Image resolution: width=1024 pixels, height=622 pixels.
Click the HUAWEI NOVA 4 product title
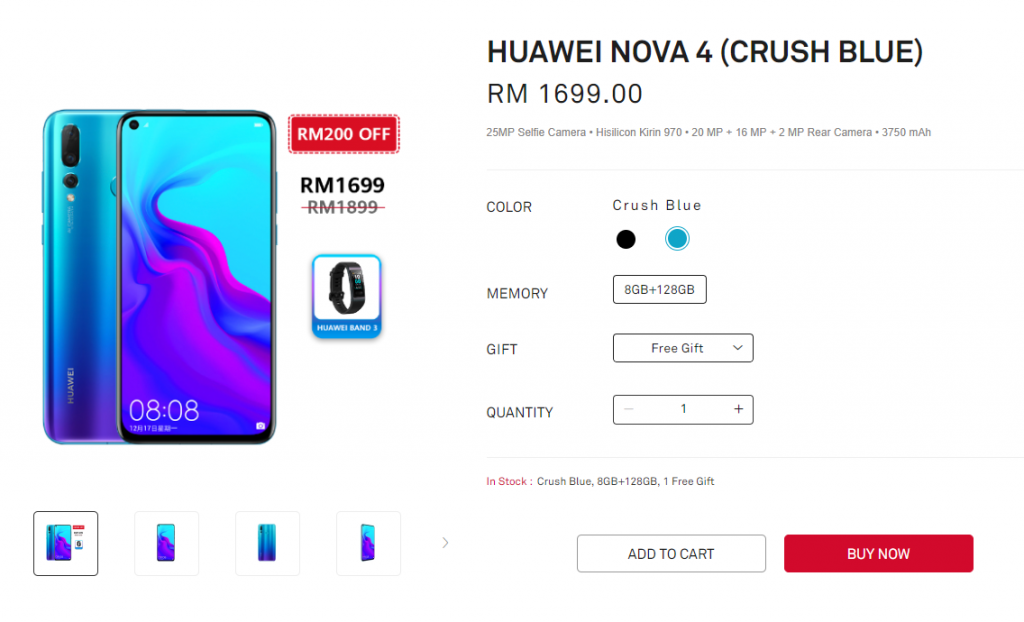705,52
